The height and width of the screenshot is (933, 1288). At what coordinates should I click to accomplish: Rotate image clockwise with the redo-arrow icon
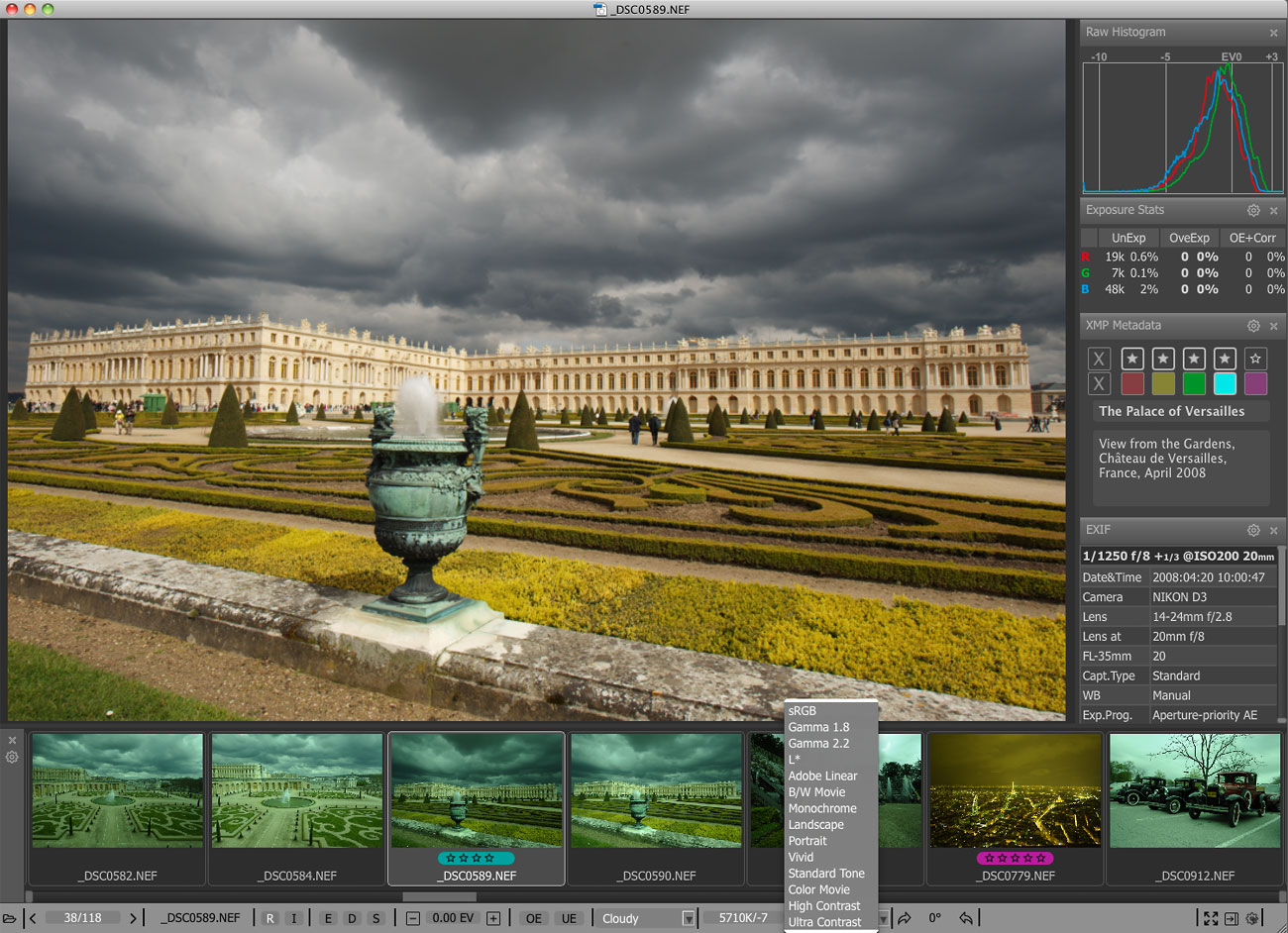coord(904,918)
